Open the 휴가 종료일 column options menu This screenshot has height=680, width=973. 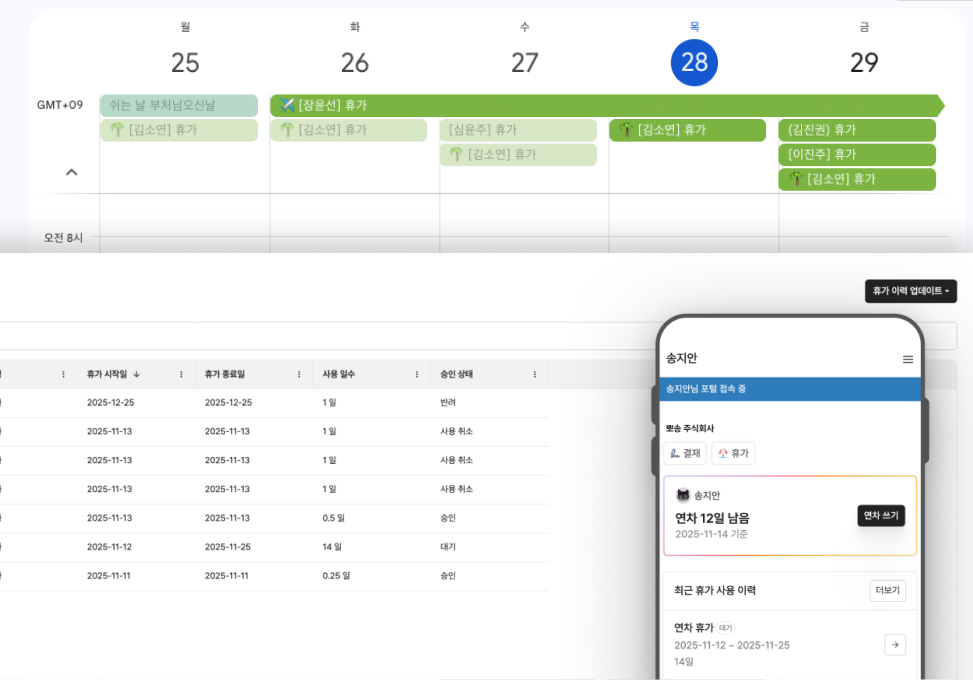[x=299, y=374]
